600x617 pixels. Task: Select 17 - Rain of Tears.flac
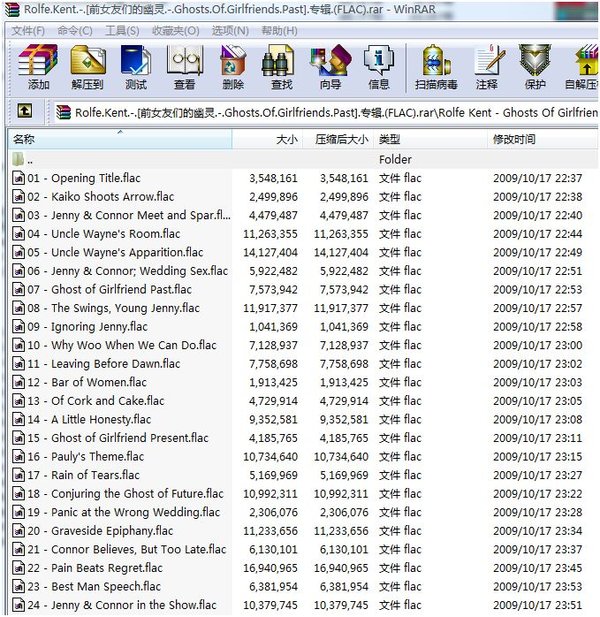[x=83, y=475]
